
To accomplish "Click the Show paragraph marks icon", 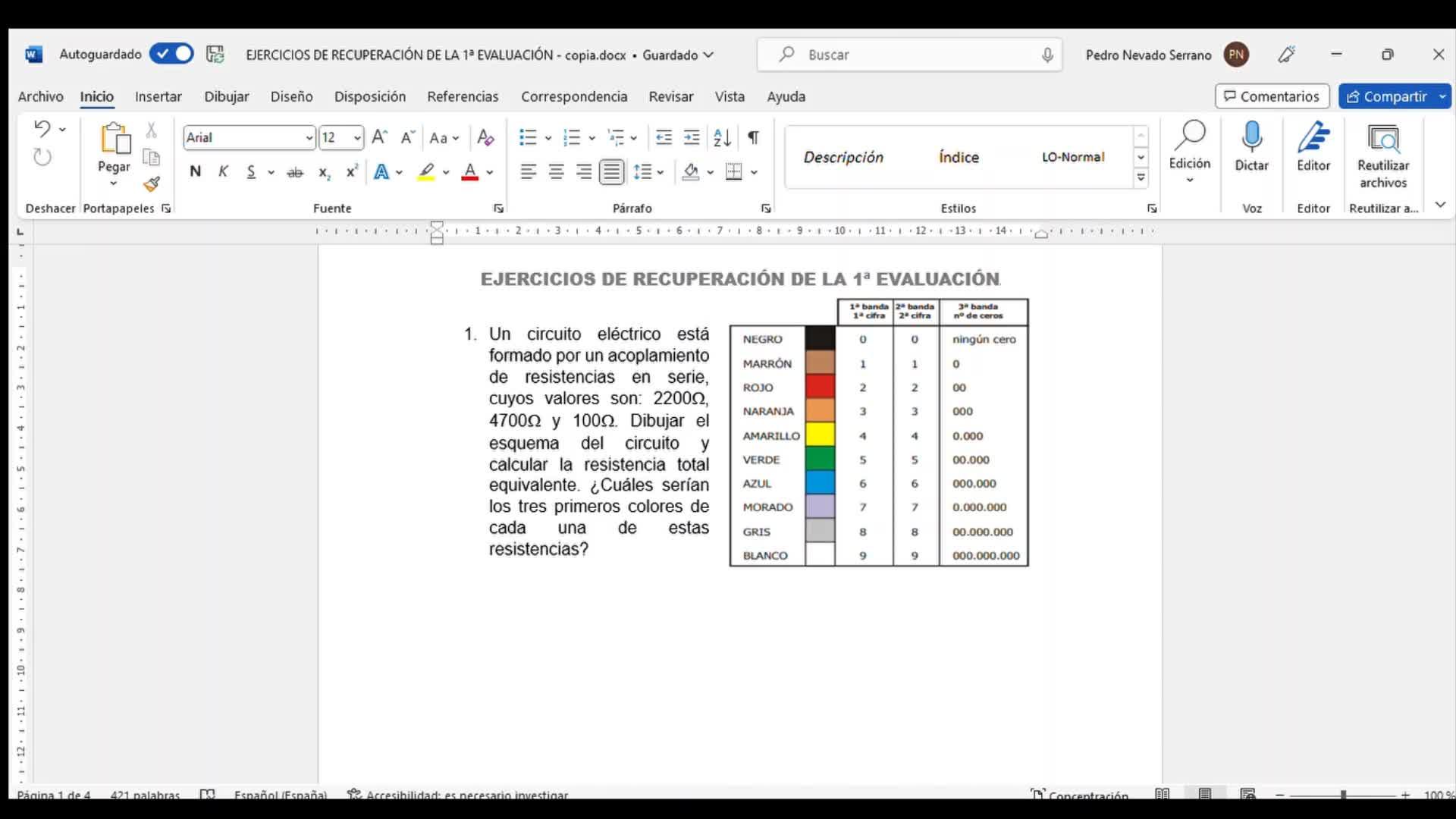I will (753, 137).
